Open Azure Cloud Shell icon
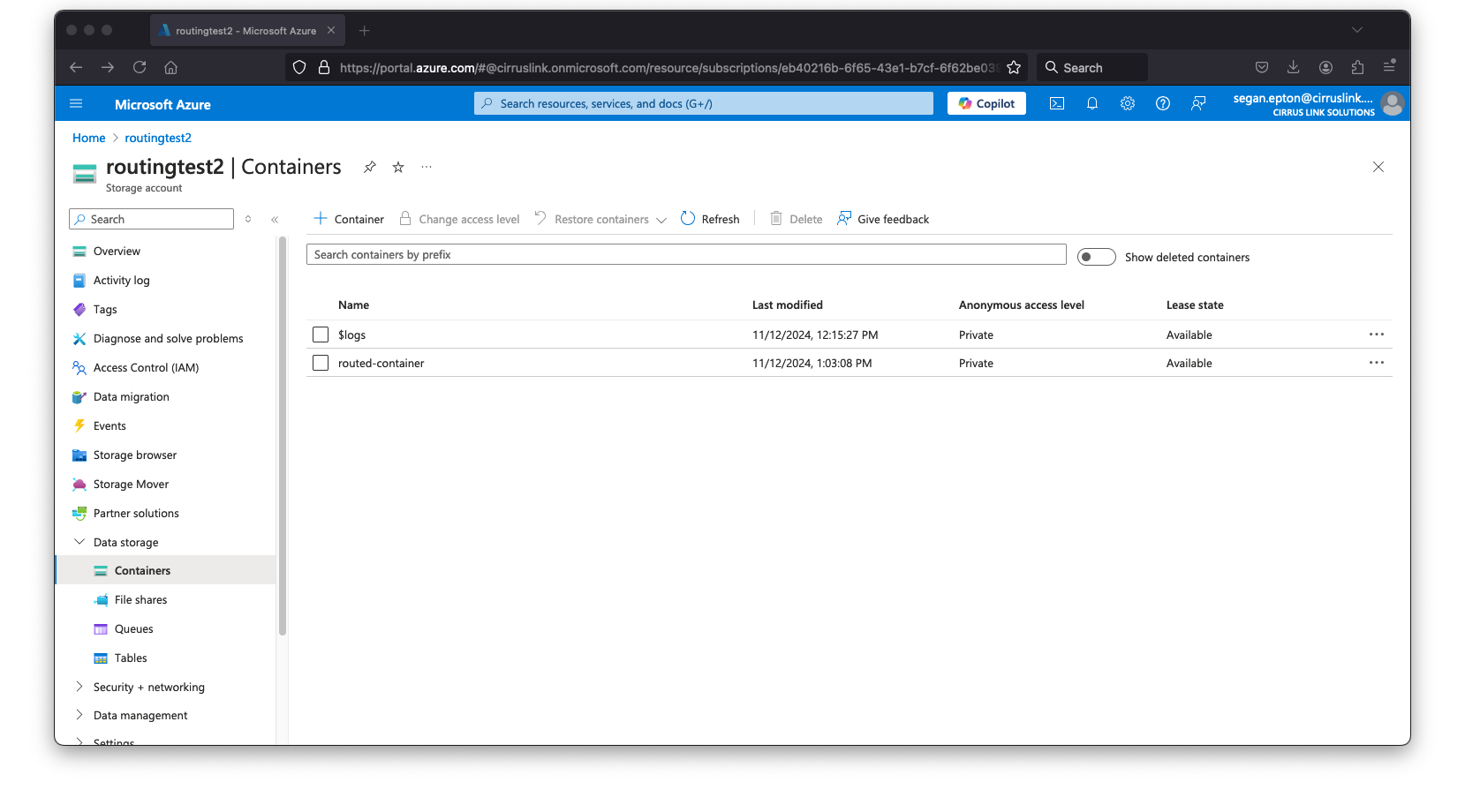Image resolution: width=1465 pixels, height=812 pixels. [1056, 104]
